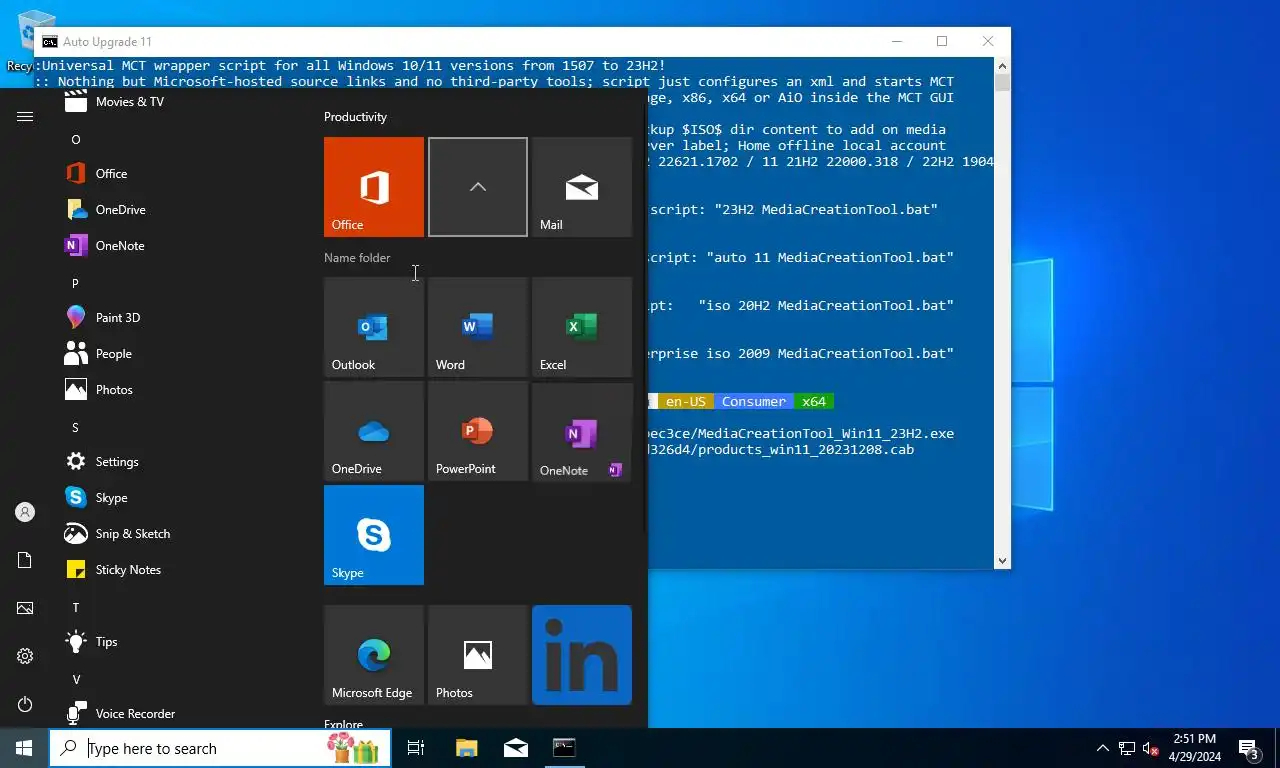Open the notification center
The height and width of the screenshot is (768, 1280).
[x=1249, y=748]
